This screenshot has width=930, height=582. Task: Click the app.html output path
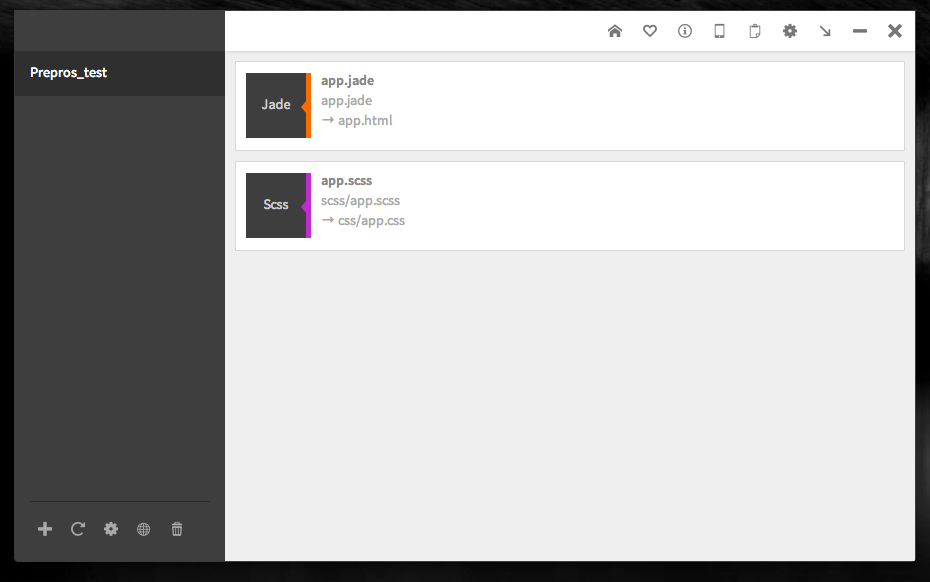point(365,121)
